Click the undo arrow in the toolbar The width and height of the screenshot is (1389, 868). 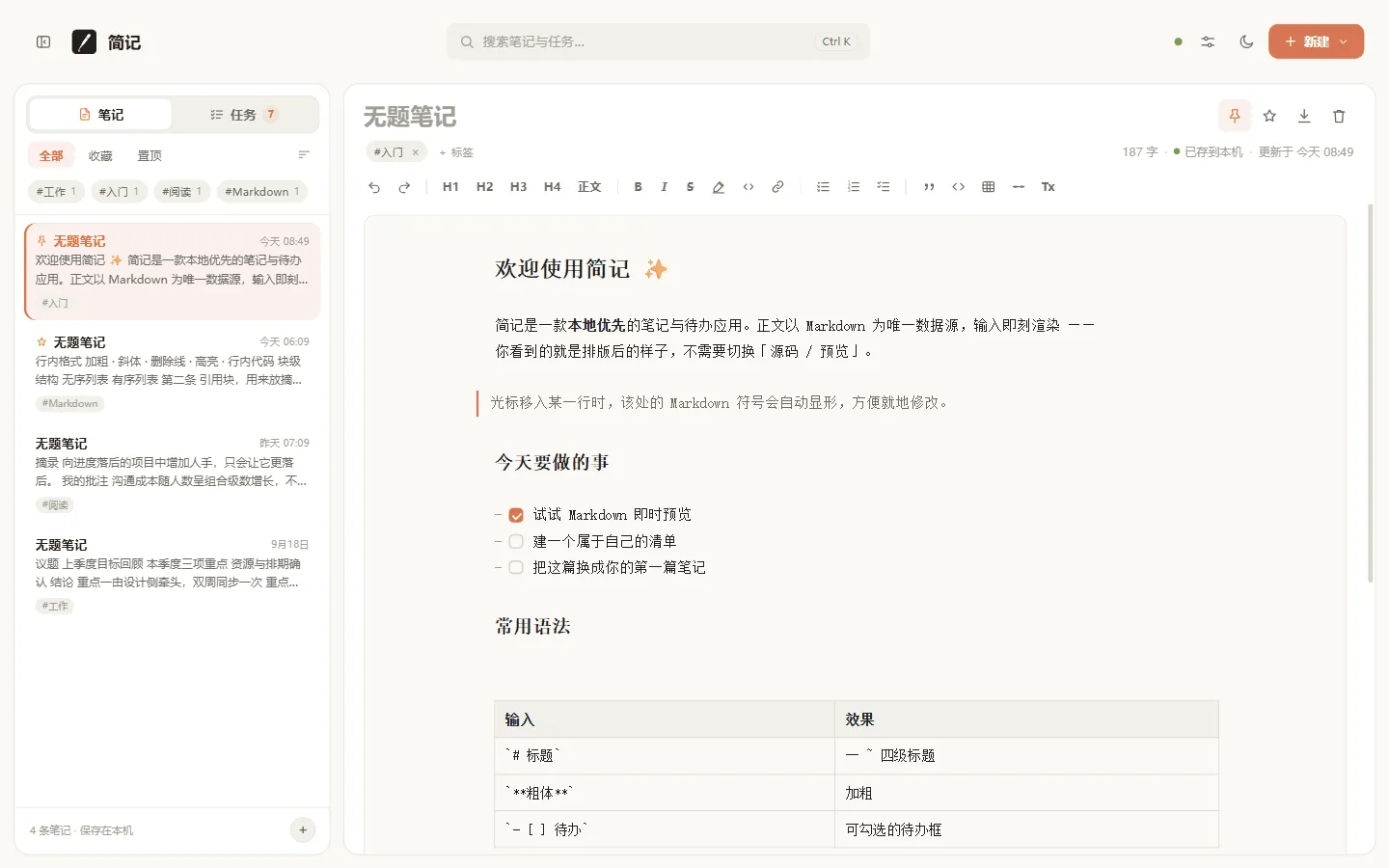click(x=374, y=187)
